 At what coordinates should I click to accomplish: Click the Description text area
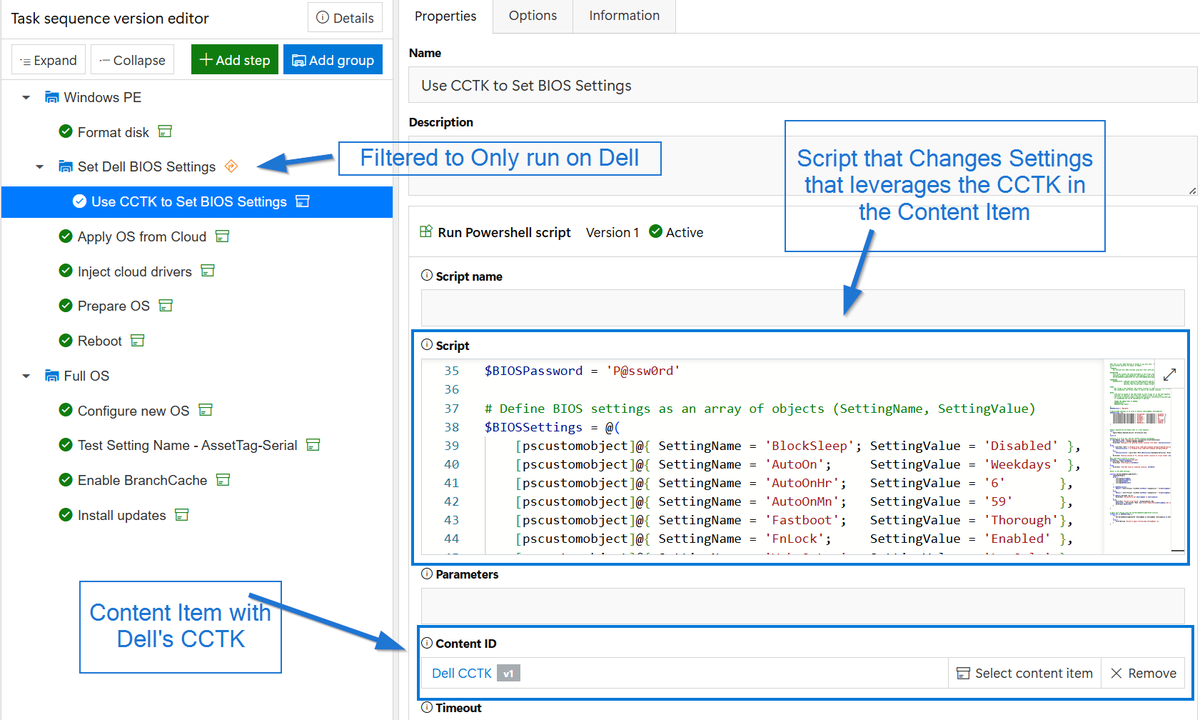click(803, 166)
